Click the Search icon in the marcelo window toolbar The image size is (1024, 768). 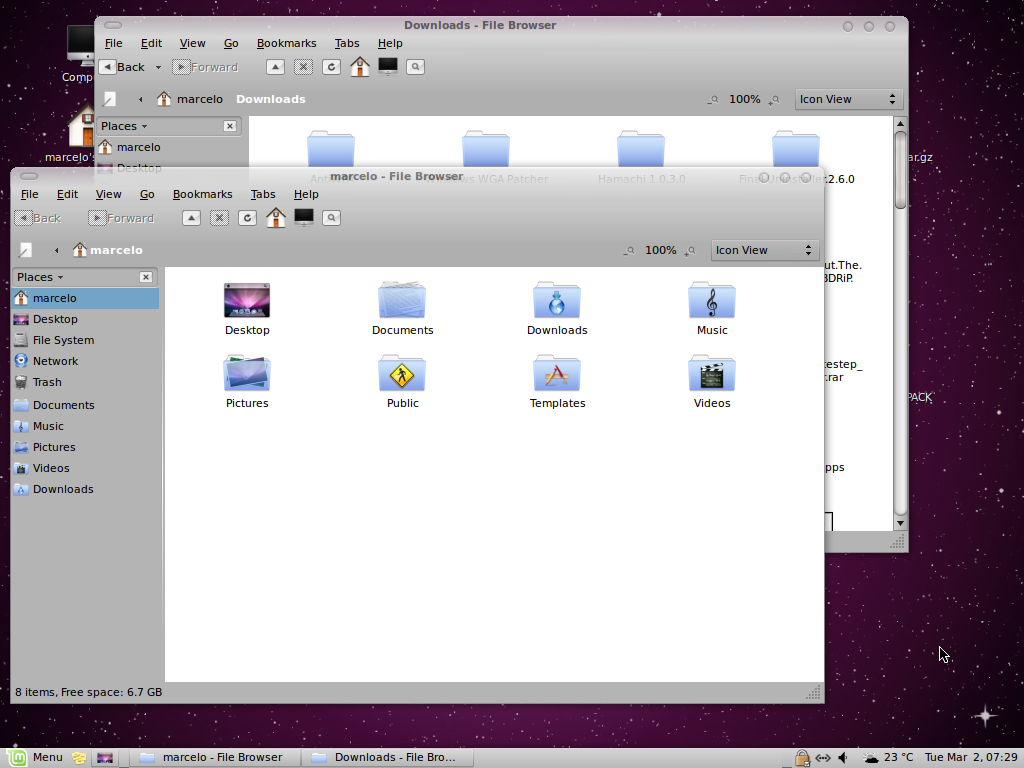pyautogui.click(x=332, y=218)
